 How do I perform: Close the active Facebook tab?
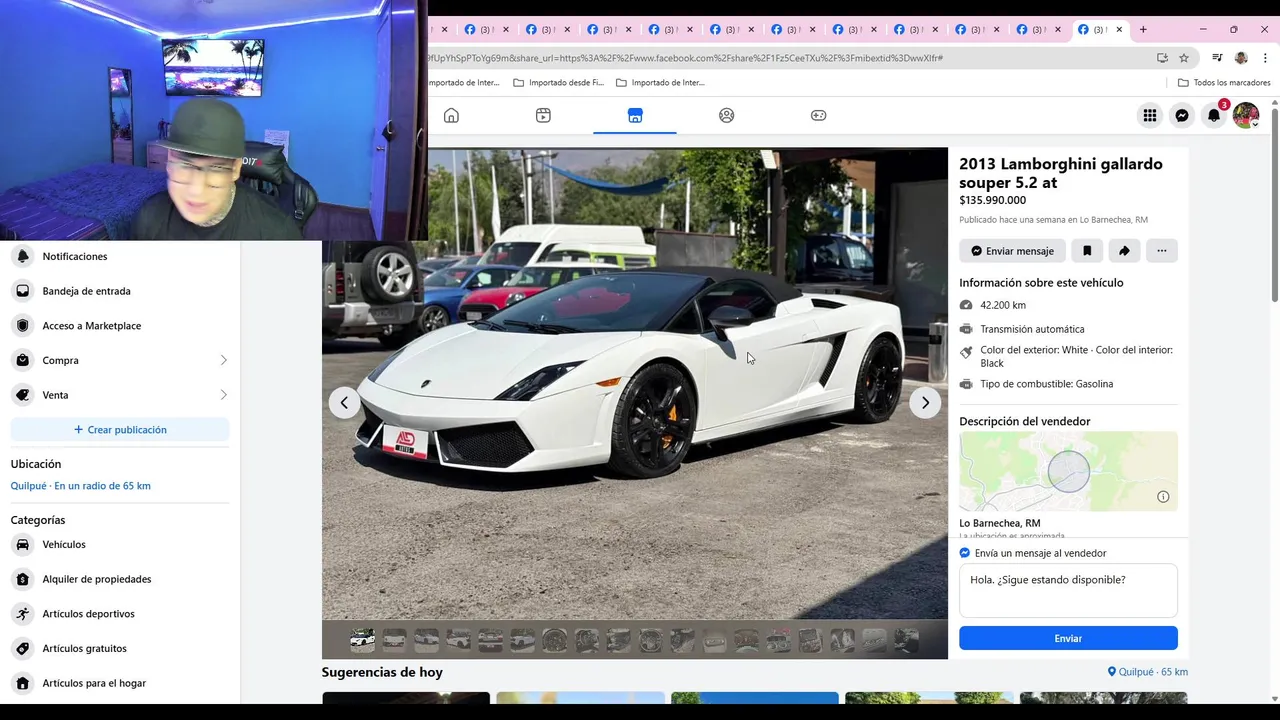pyautogui.click(x=1119, y=29)
